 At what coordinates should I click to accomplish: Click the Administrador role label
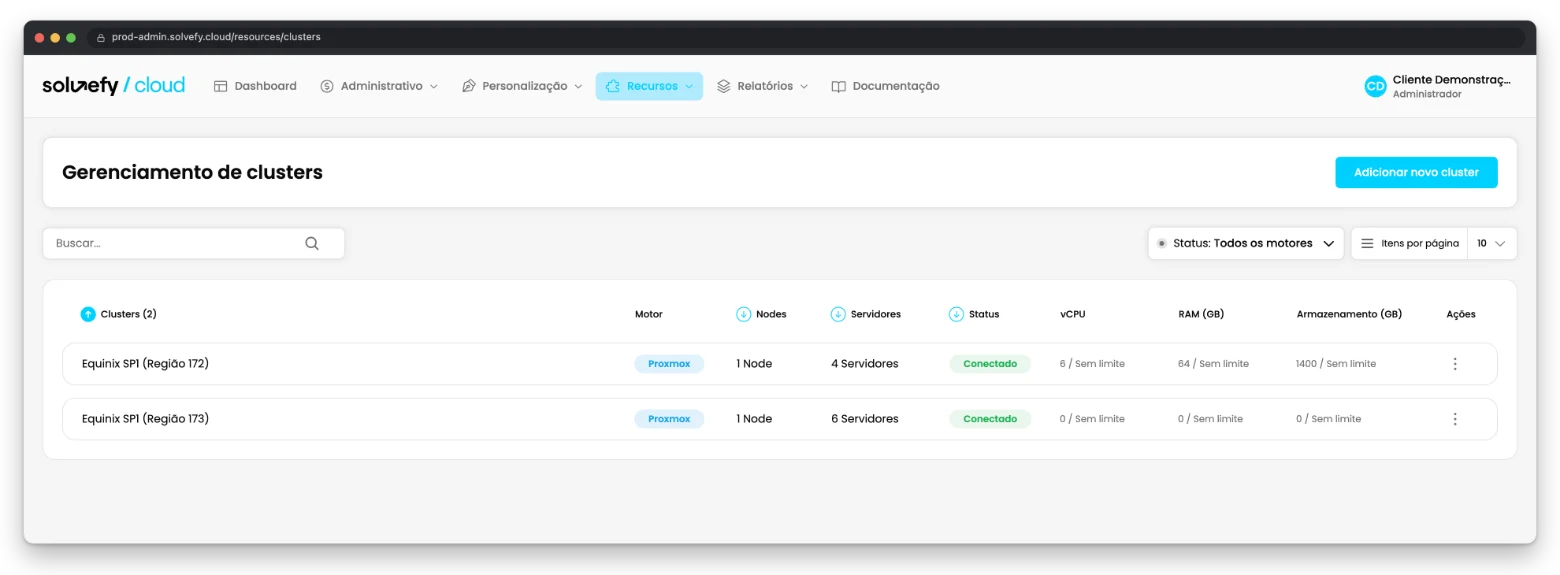pyautogui.click(x=1427, y=94)
